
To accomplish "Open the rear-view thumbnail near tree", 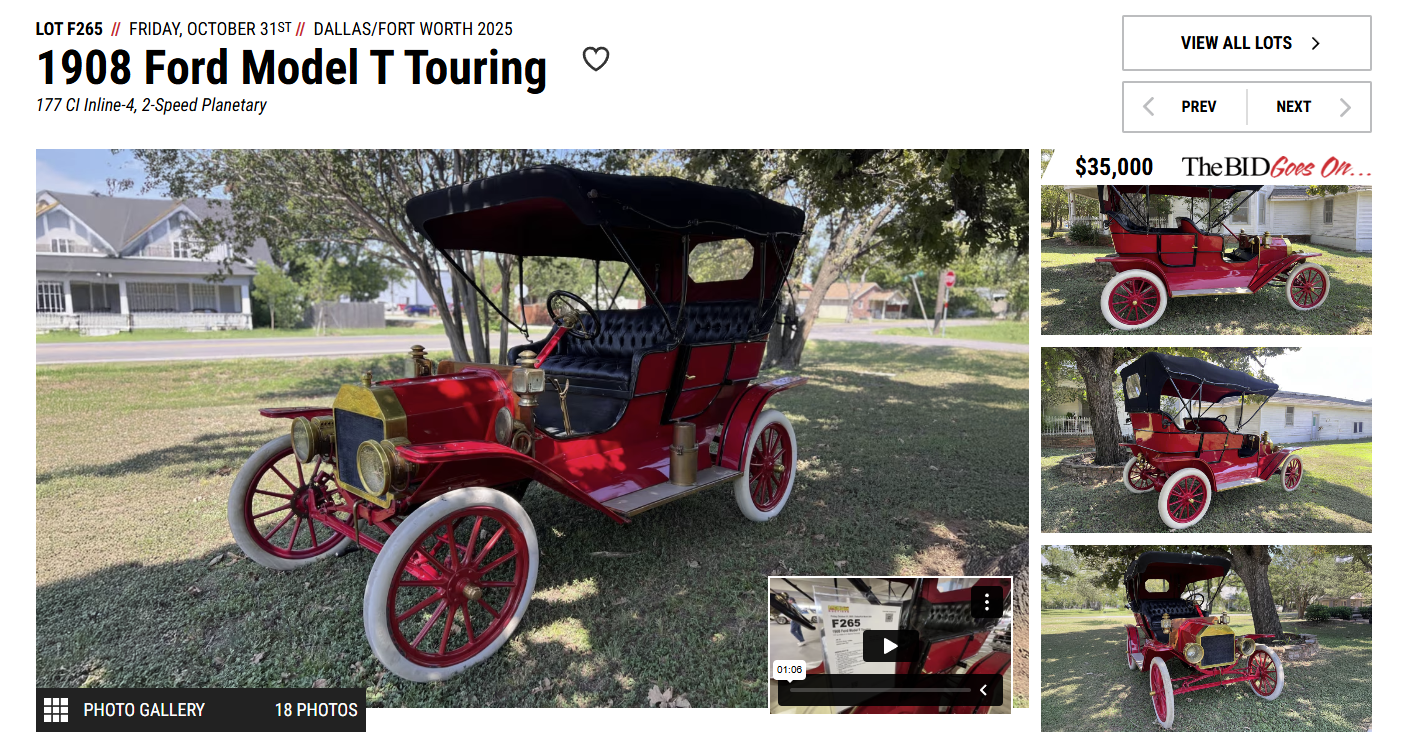I will pyautogui.click(x=1206, y=440).
